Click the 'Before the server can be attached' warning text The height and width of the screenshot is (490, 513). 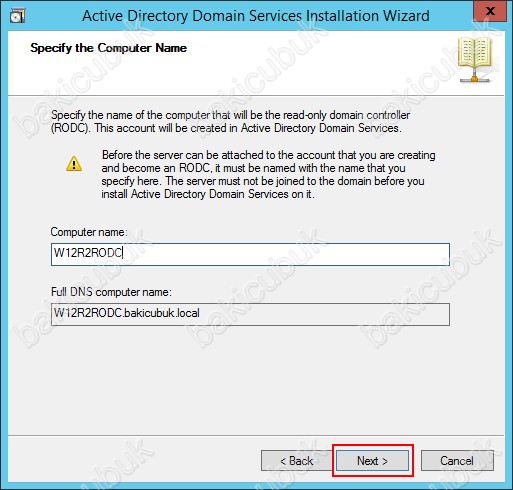268,175
